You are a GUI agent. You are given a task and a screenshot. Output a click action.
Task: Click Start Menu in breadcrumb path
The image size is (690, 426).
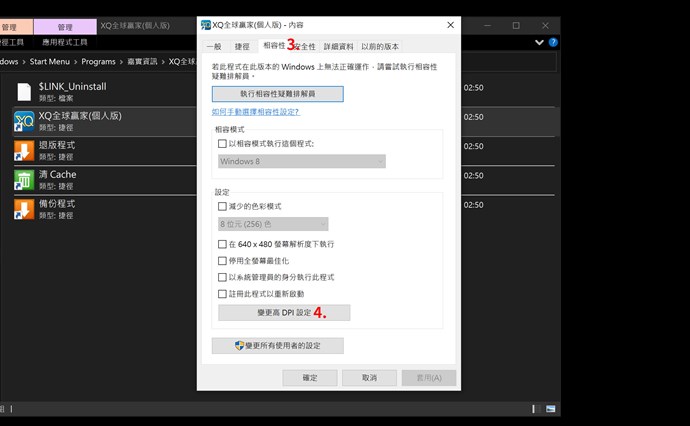(x=50, y=62)
